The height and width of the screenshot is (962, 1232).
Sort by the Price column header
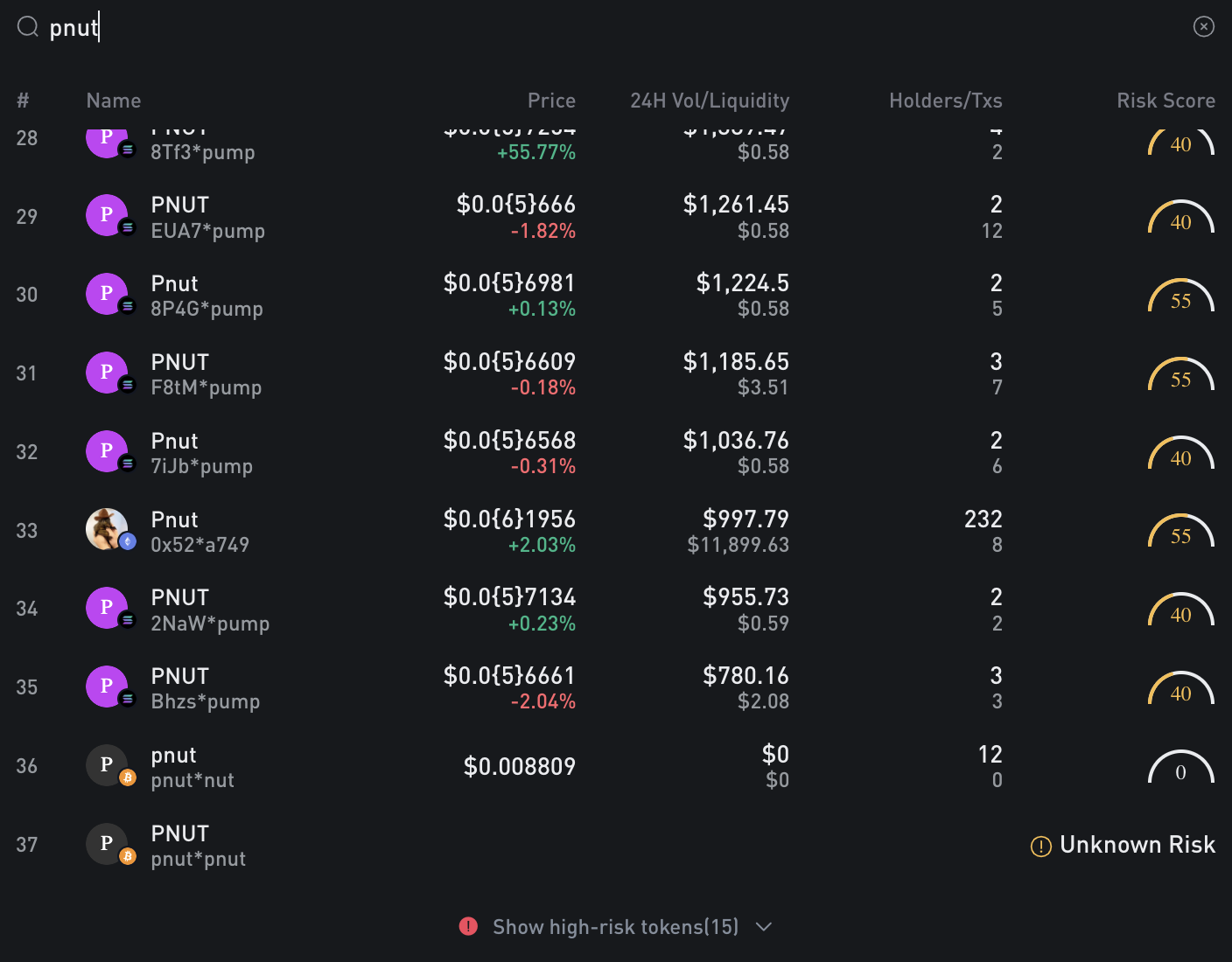pos(551,101)
